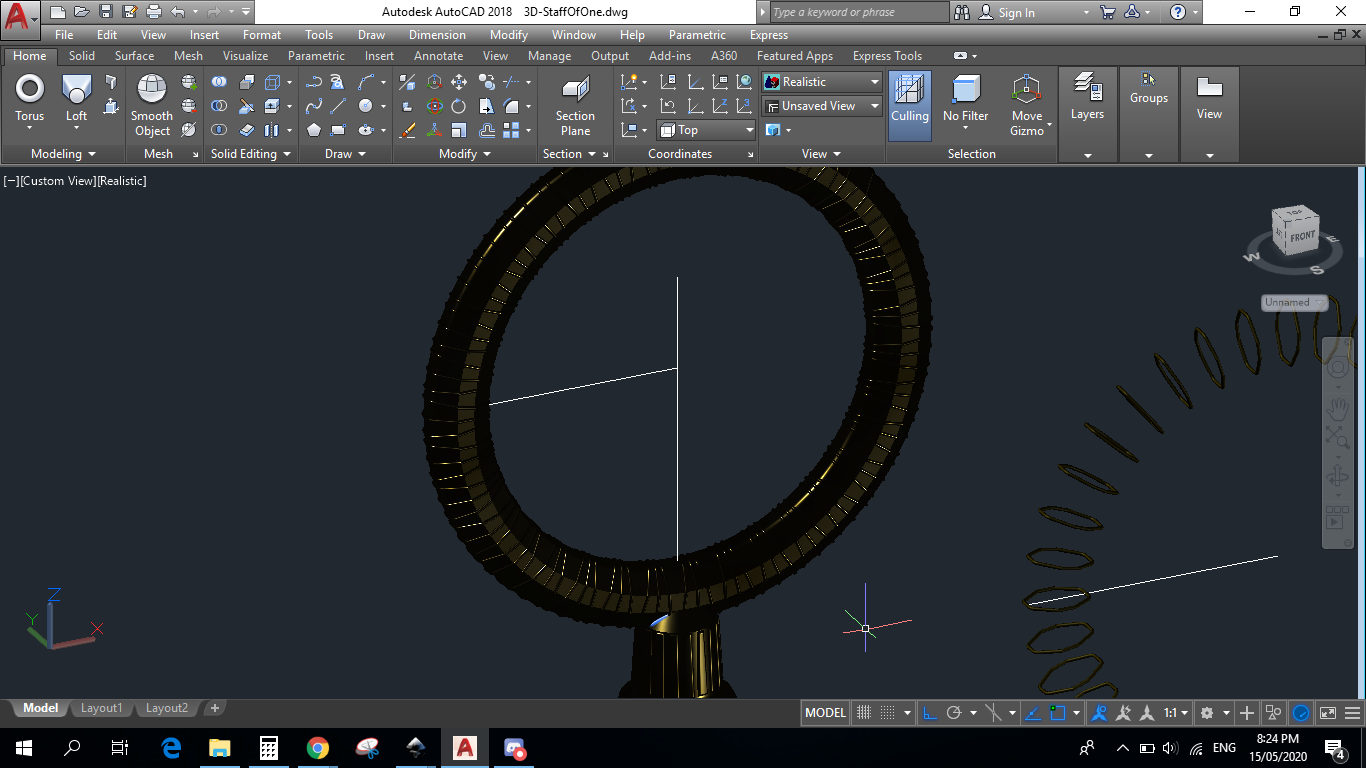The width and height of the screenshot is (1366, 768).
Task: Click the Realistic viewport visual style label
Action: [x=121, y=181]
